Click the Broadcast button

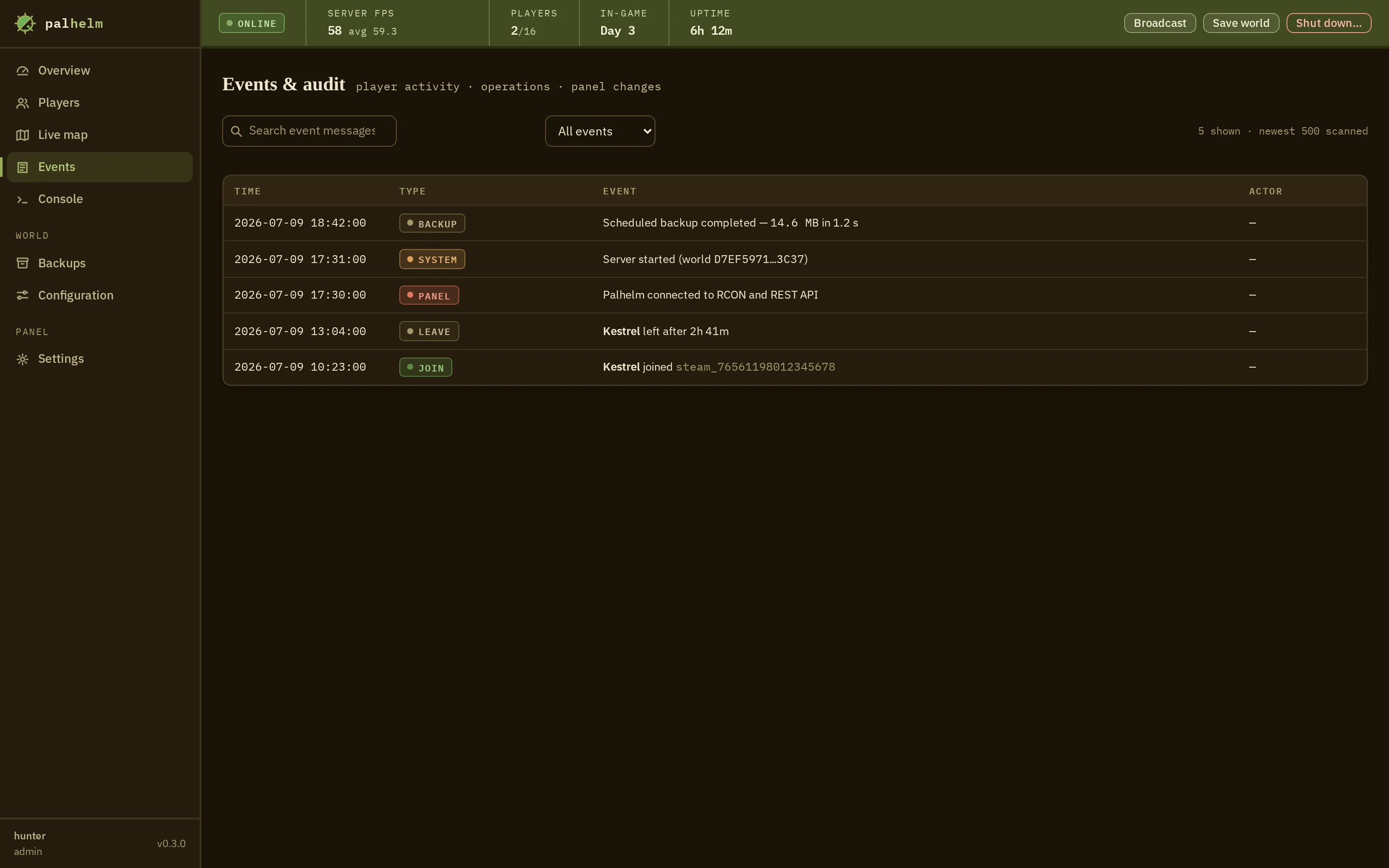coord(1159,23)
